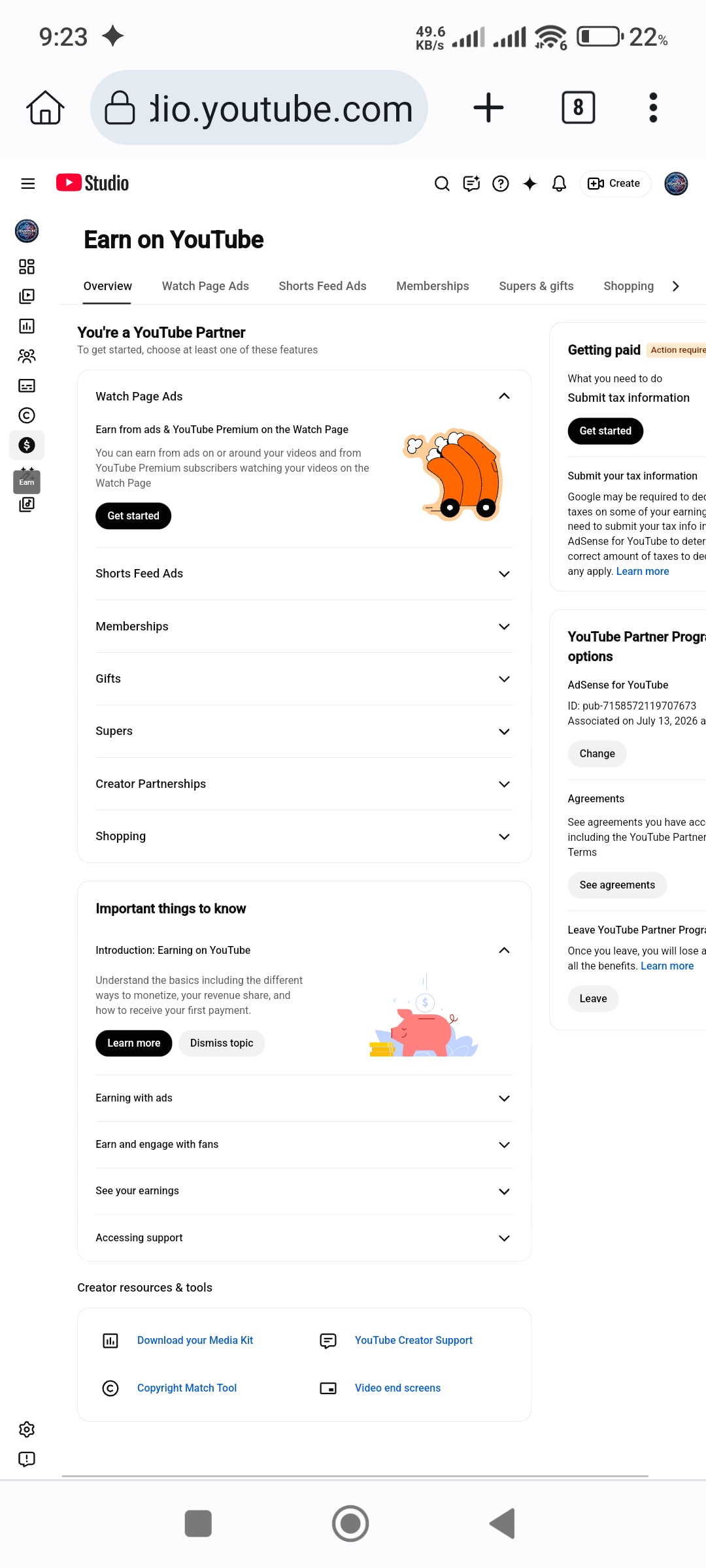Click the browser address bar

tap(259, 108)
